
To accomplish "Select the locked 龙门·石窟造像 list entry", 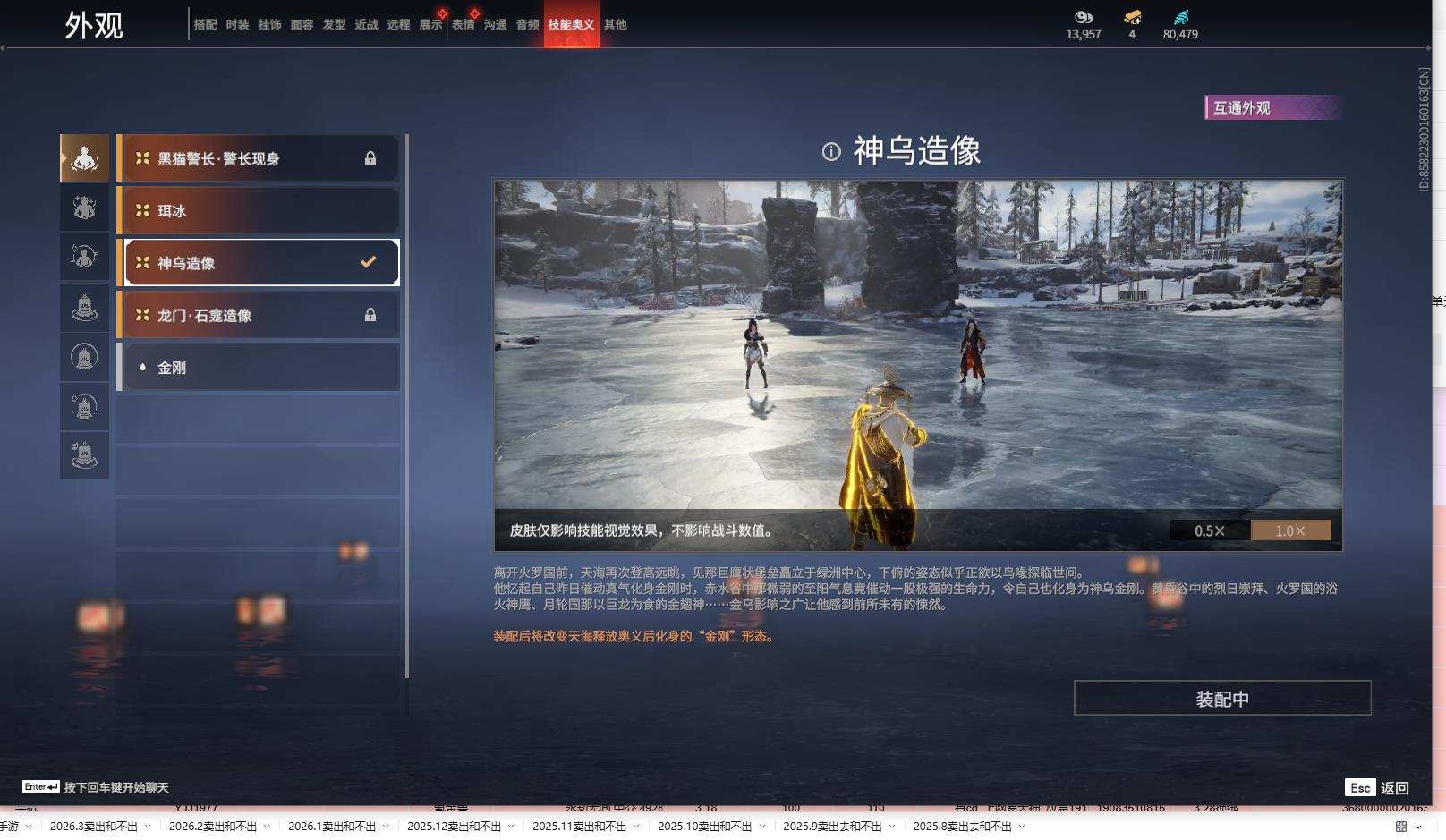I will point(259,315).
